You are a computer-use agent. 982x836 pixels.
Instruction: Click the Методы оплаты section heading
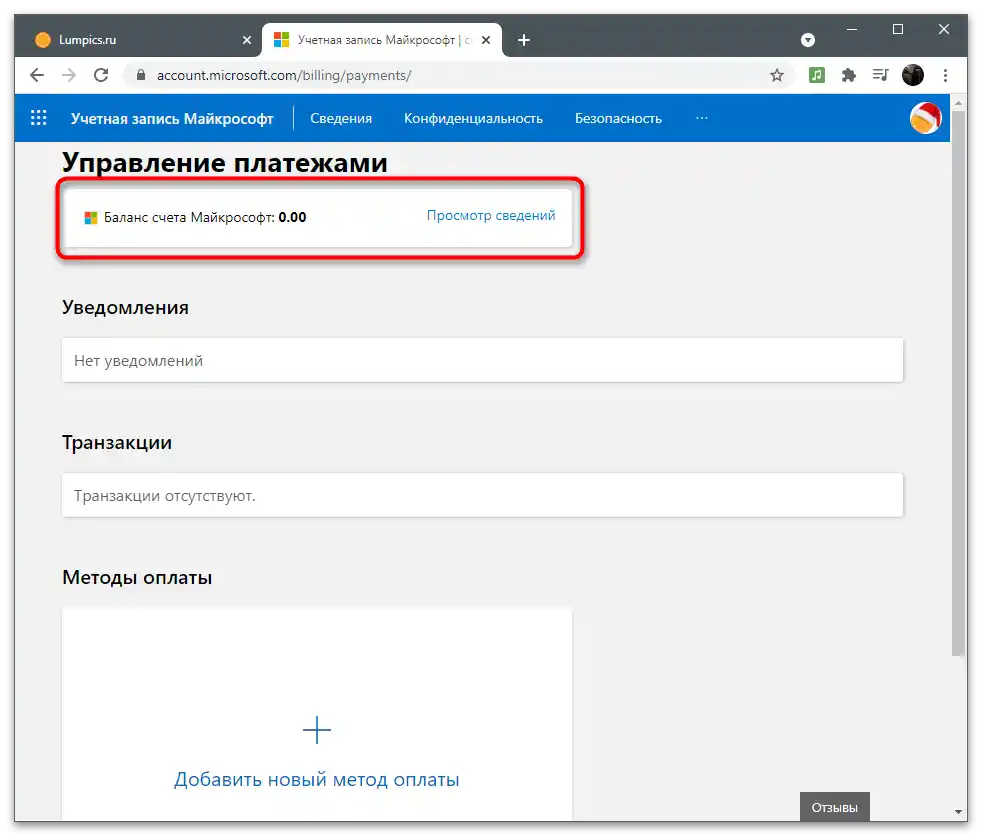point(137,577)
